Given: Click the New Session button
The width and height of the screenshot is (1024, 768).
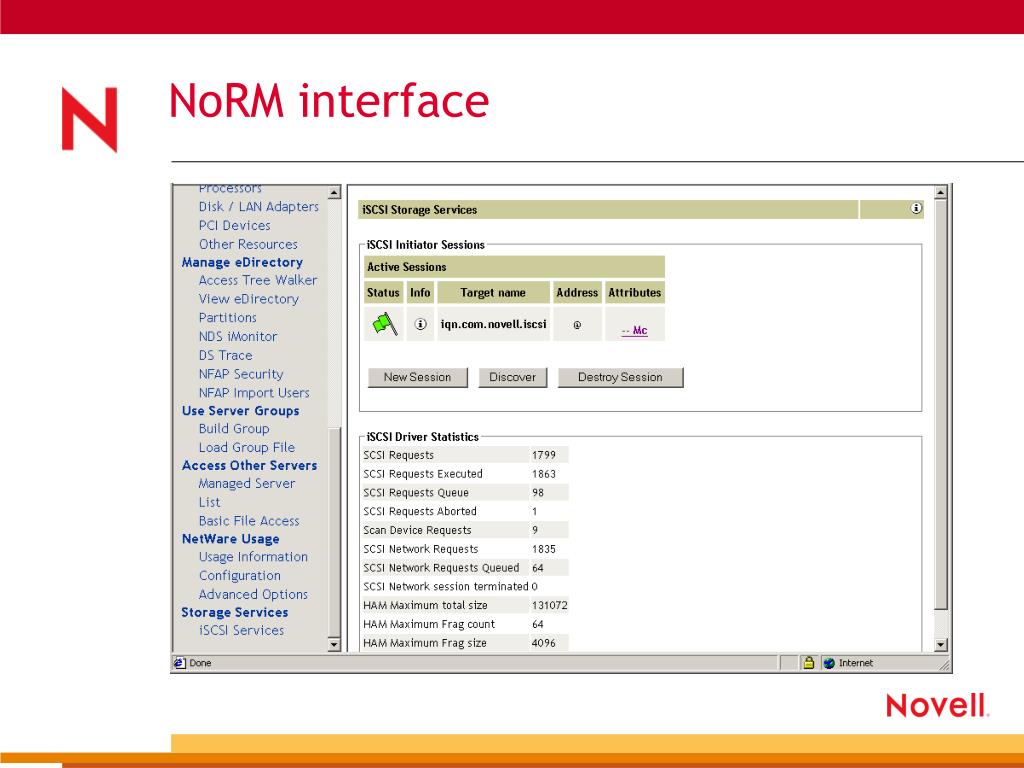Looking at the screenshot, I should pyautogui.click(x=417, y=377).
